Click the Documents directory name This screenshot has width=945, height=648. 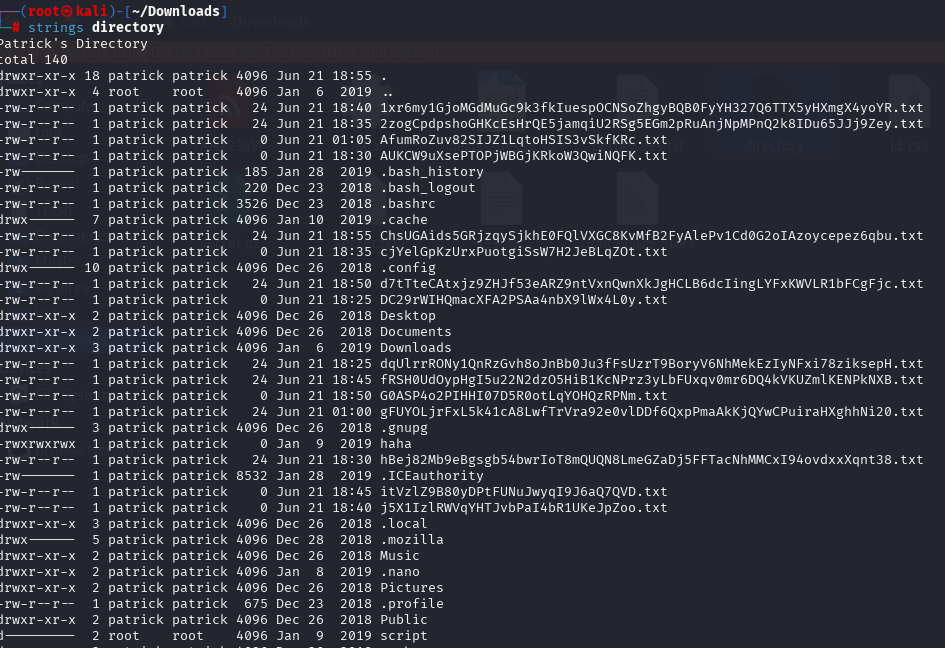415,332
